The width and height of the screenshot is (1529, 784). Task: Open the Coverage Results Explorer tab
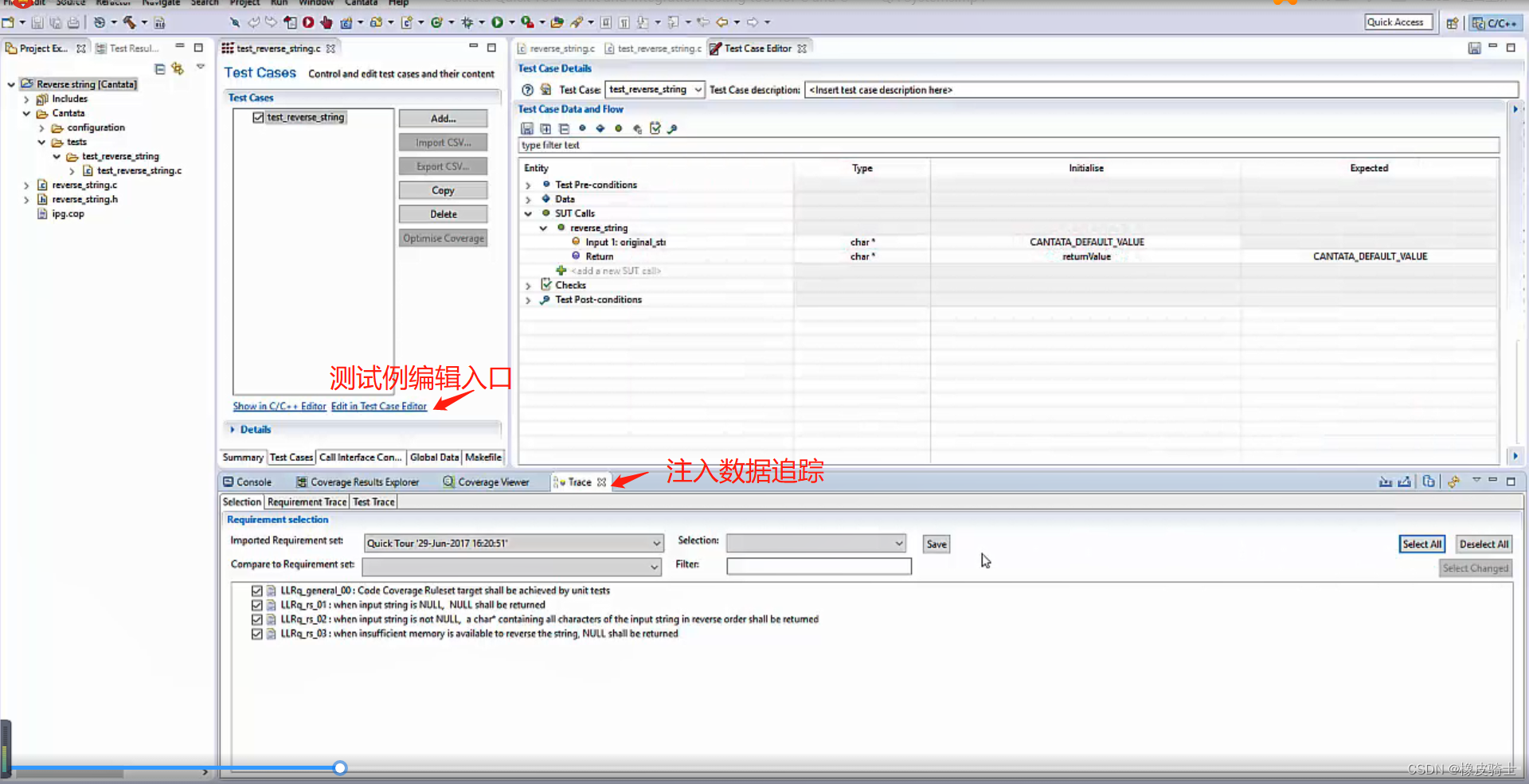click(x=358, y=482)
